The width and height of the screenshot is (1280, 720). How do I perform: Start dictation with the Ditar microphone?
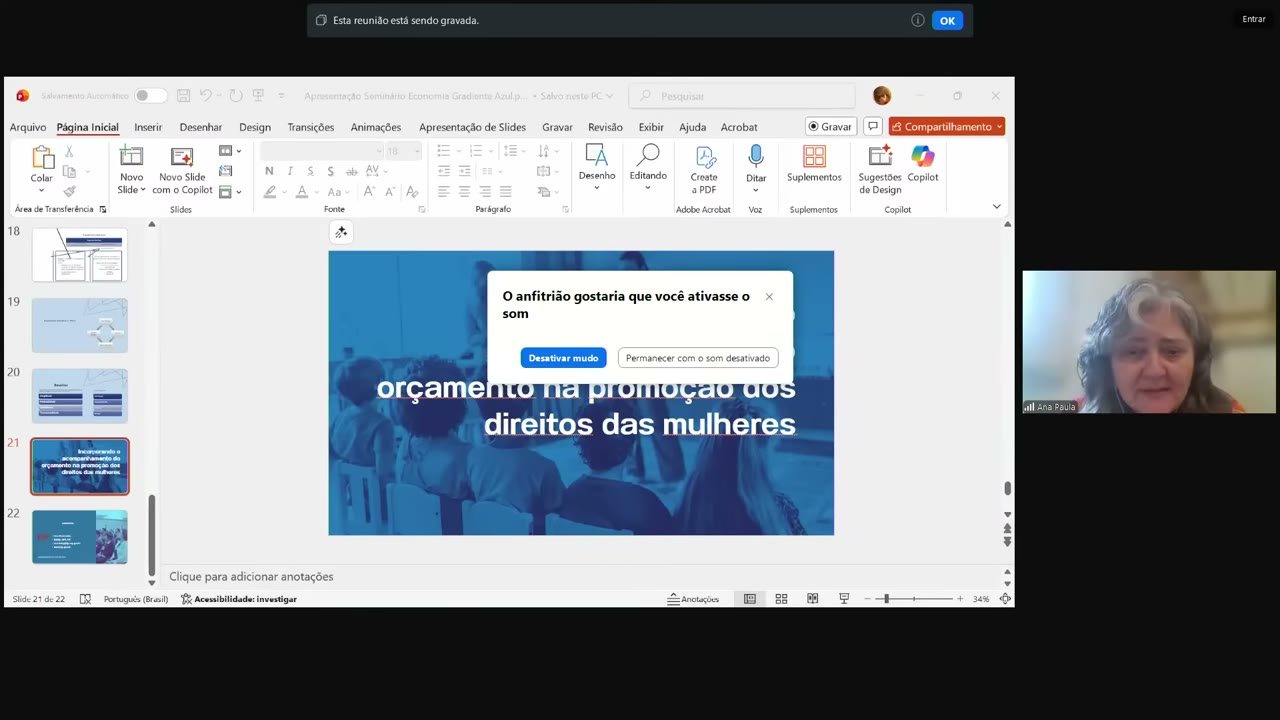756,155
